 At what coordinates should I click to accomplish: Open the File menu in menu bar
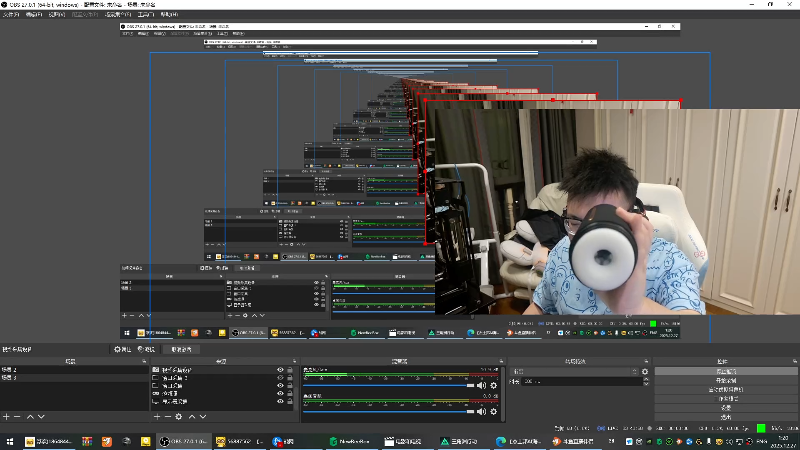click(x=12, y=15)
